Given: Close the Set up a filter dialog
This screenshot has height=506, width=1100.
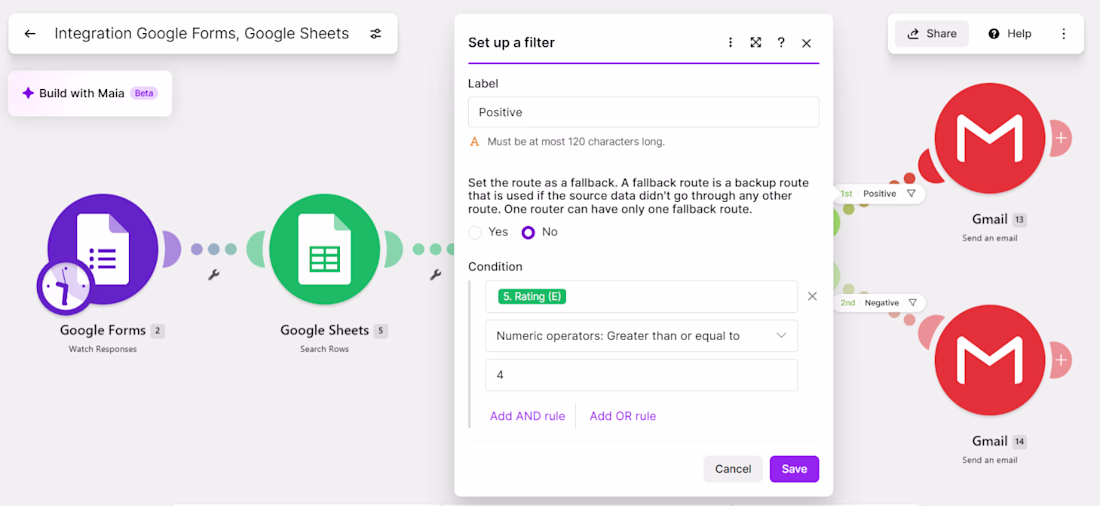Looking at the screenshot, I should point(806,43).
